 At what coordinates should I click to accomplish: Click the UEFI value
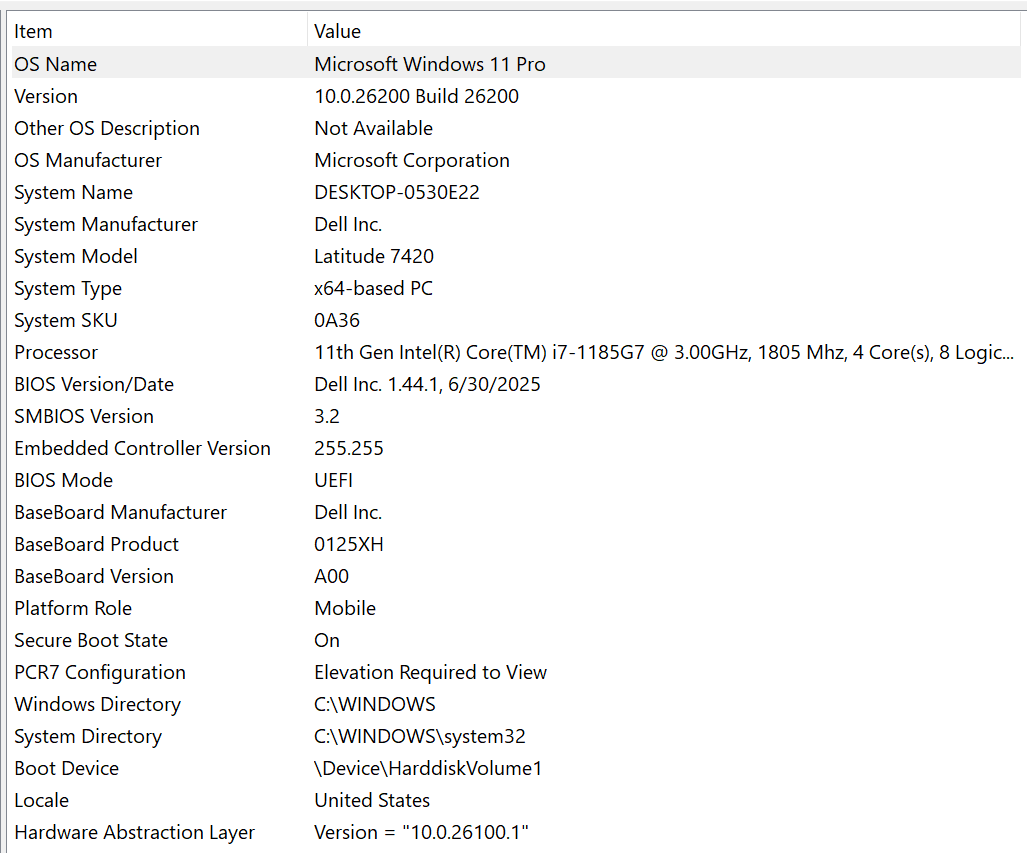point(333,481)
